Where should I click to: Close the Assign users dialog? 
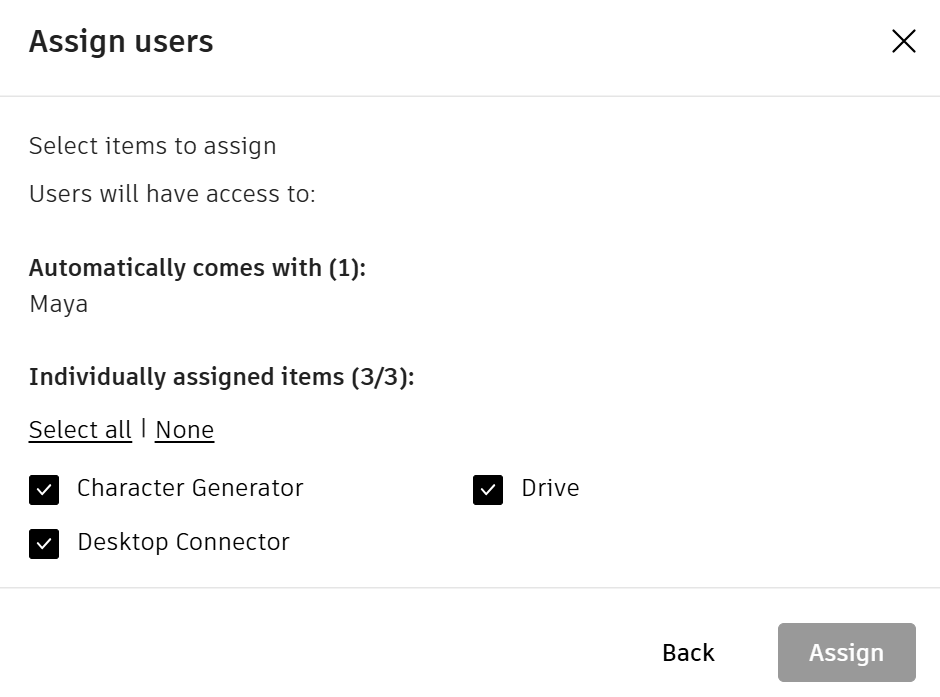[x=903, y=41]
